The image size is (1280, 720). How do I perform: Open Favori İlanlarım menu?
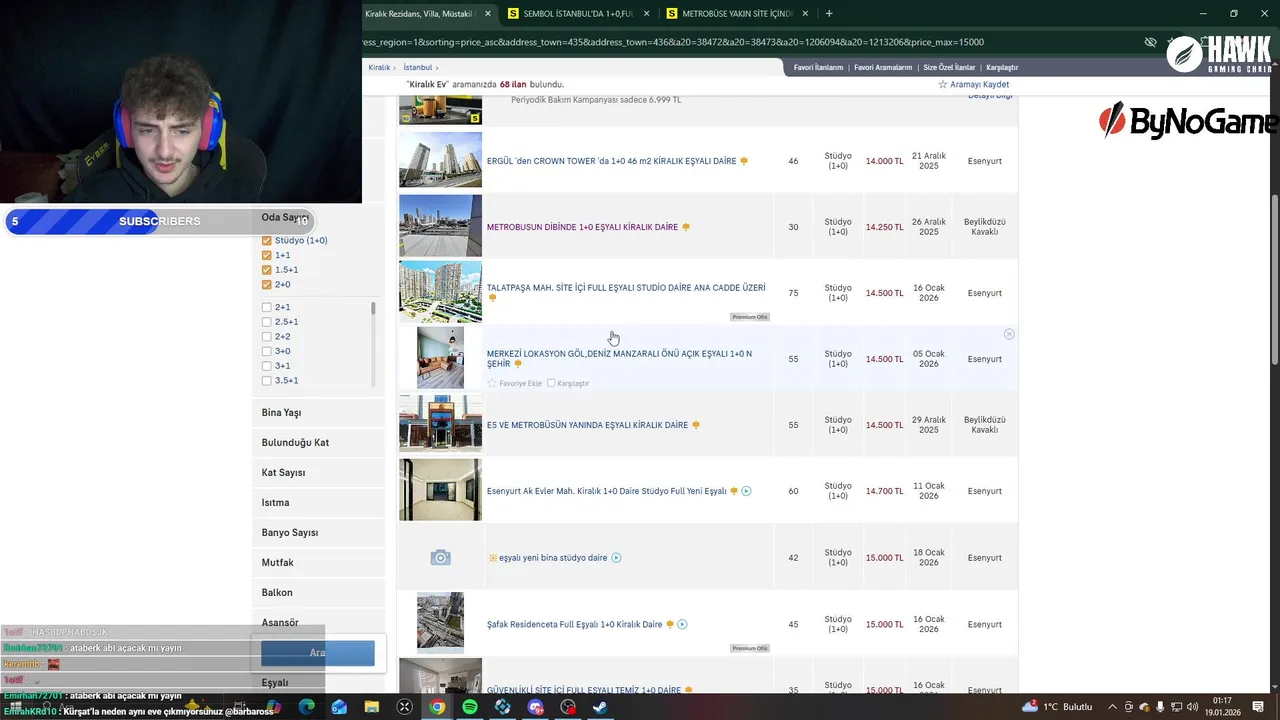[818, 68]
